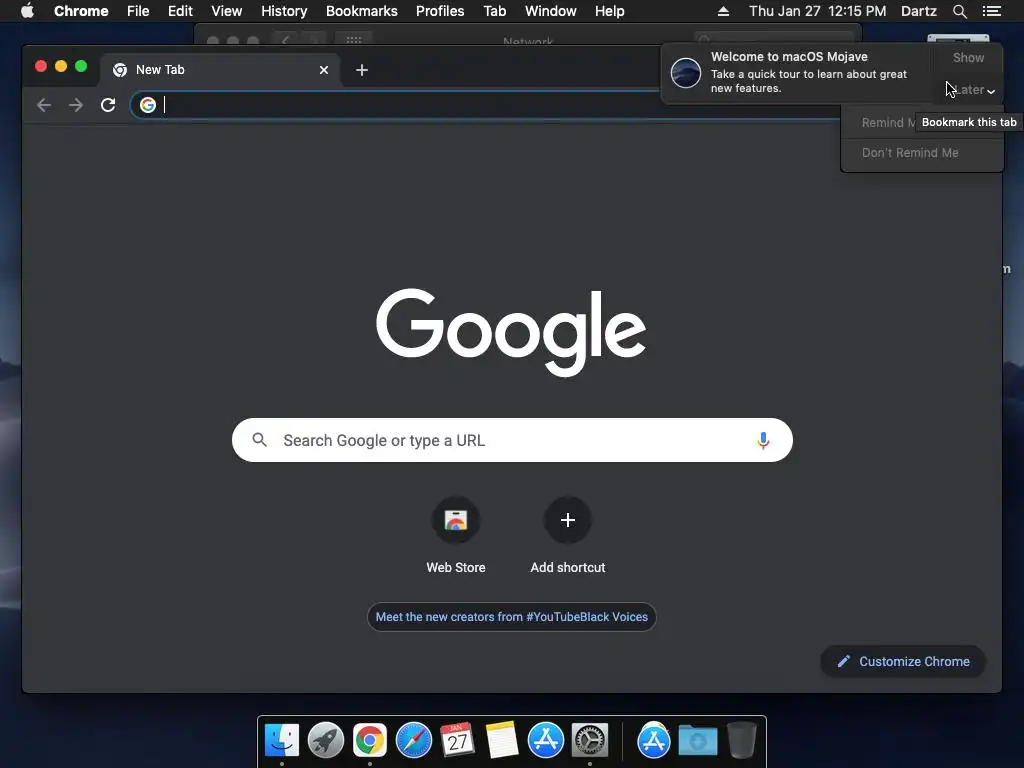Close the New Tab tab
The width and height of the screenshot is (1024, 768).
pyautogui.click(x=324, y=70)
